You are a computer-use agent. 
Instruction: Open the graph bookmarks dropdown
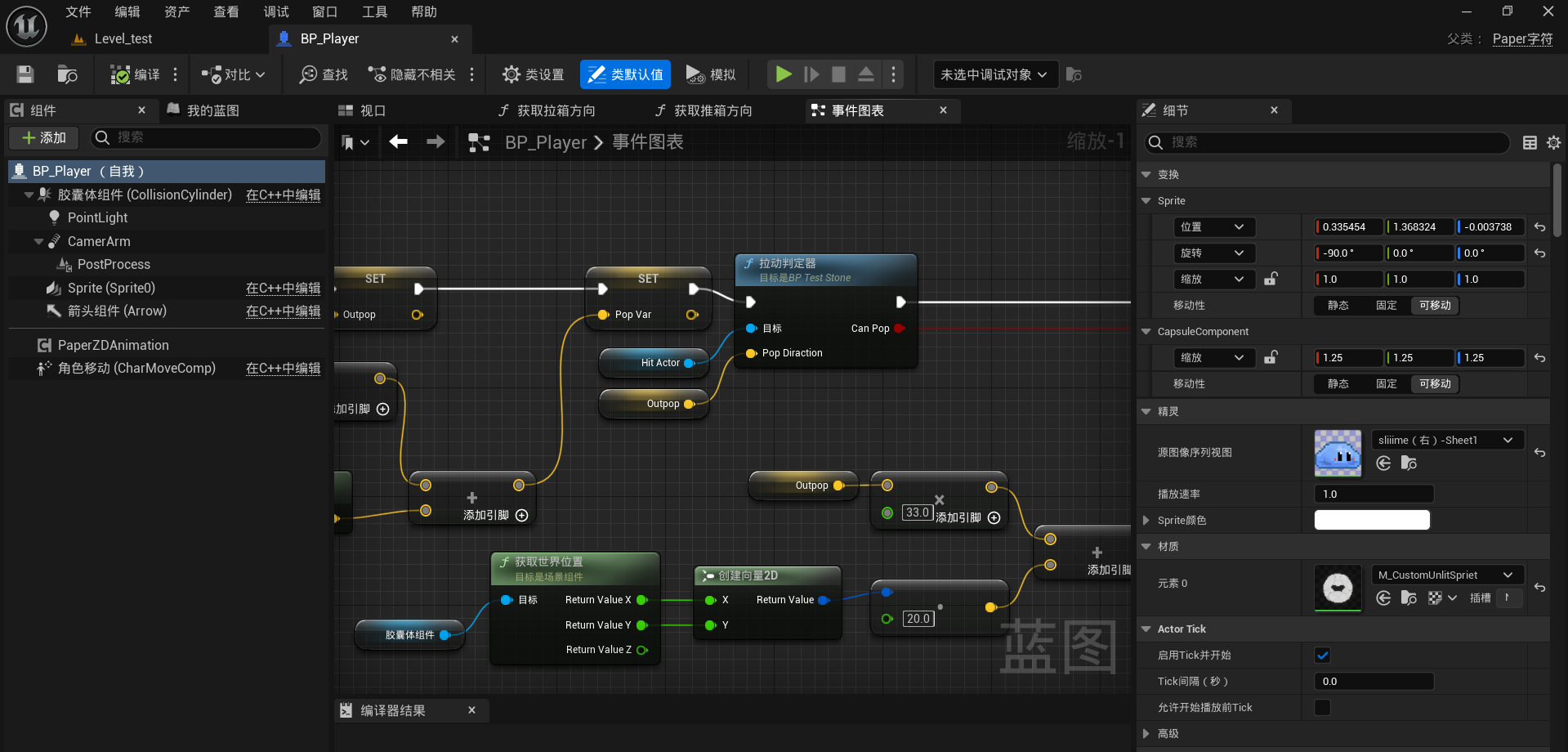[x=355, y=142]
